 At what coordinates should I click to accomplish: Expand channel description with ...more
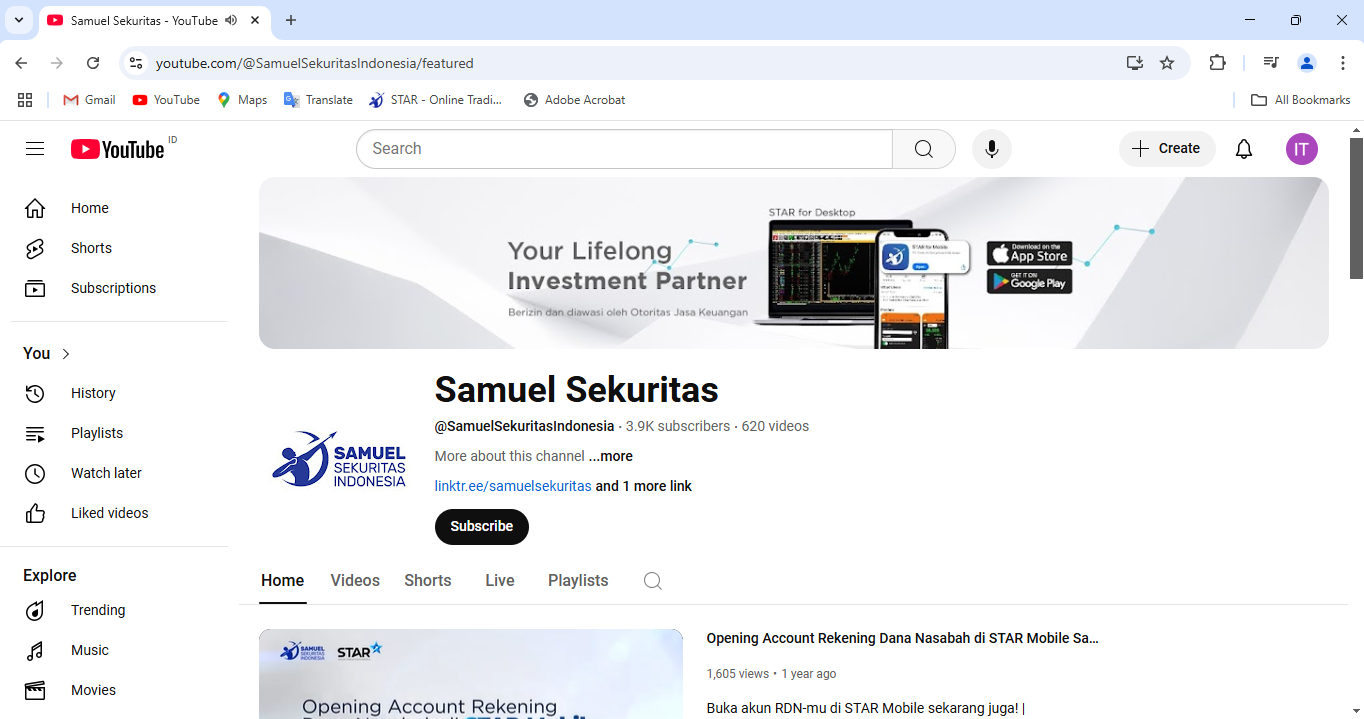point(610,456)
